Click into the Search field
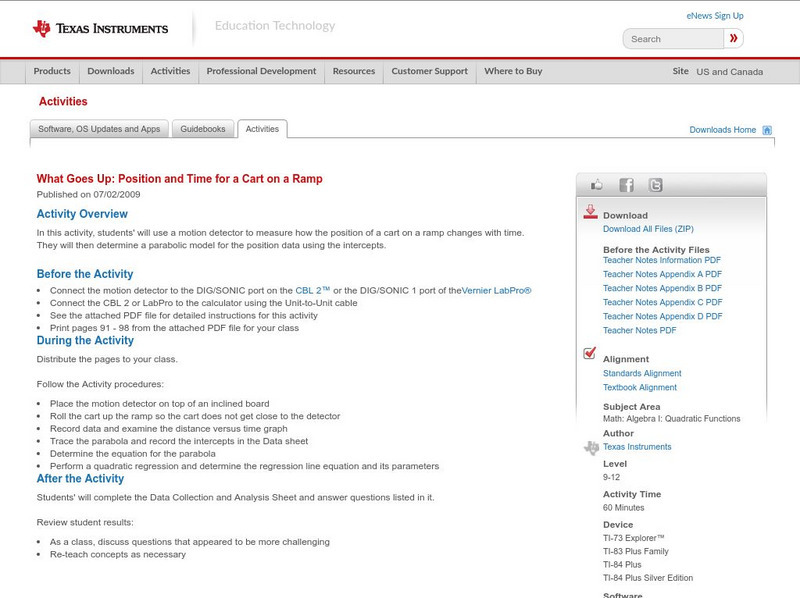The height and width of the screenshot is (598, 800). pos(673,39)
